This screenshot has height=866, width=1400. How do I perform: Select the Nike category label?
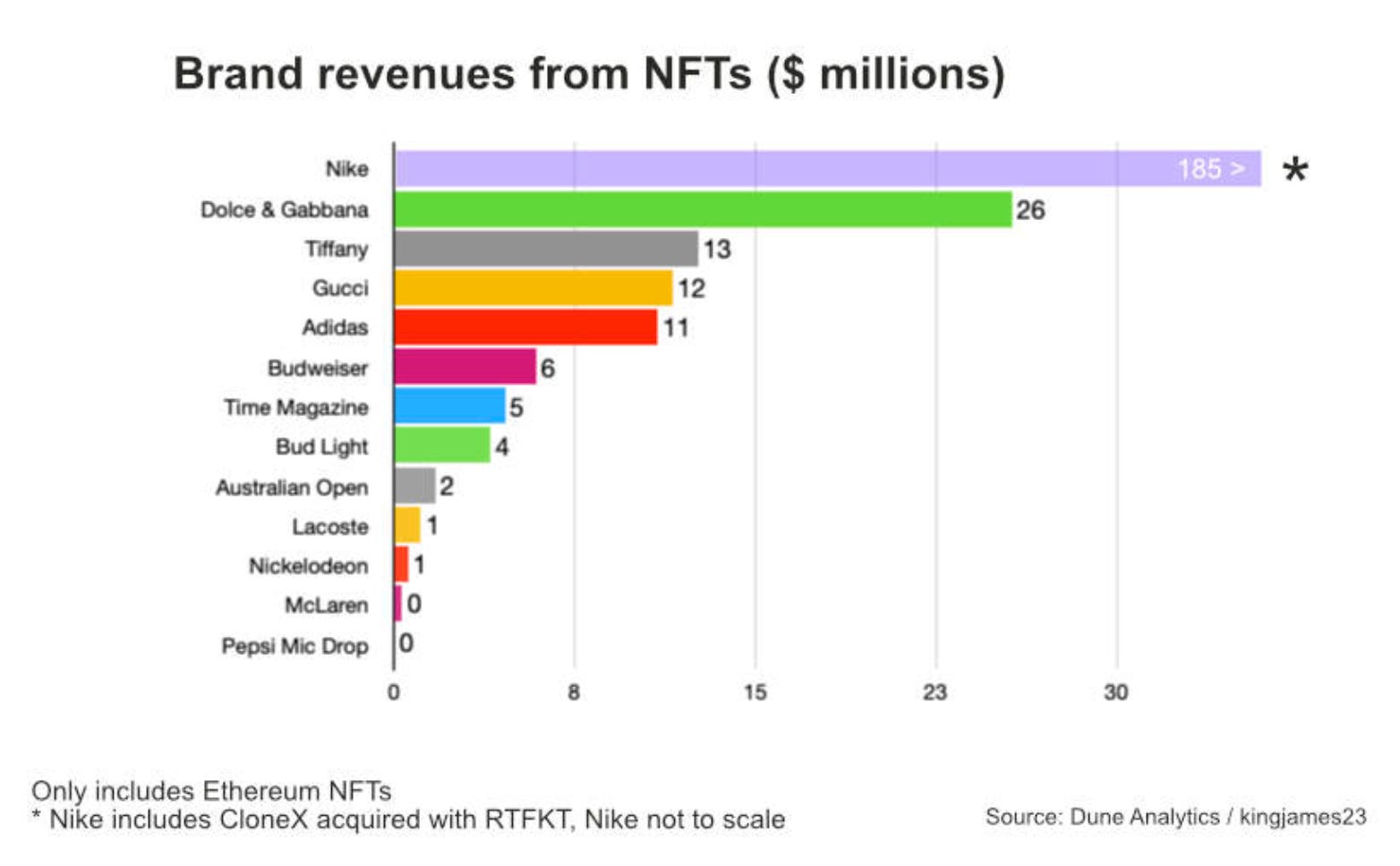tap(346, 169)
